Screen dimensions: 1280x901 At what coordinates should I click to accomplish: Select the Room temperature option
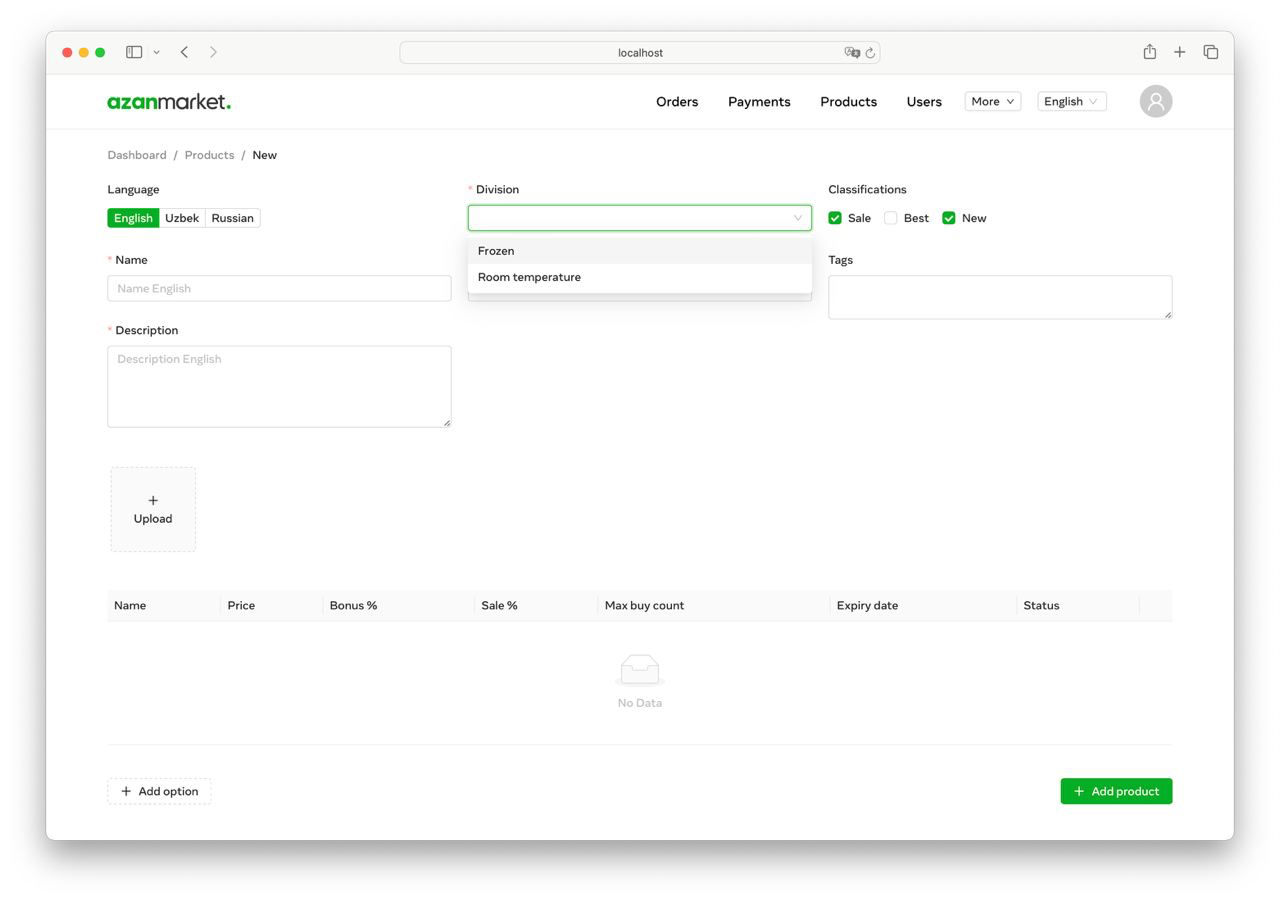point(529,277)
